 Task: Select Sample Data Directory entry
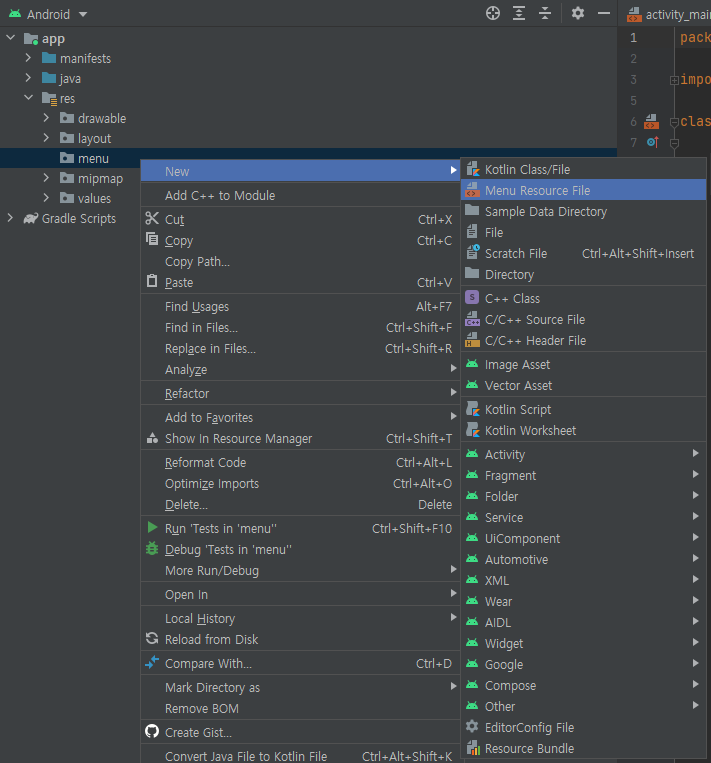click(583, 212)
